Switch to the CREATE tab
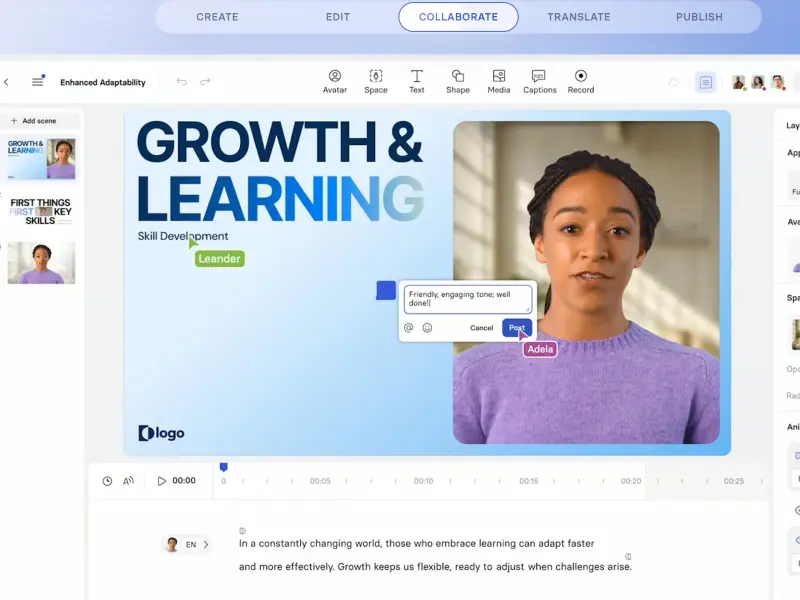Screen dimensions: 800x600 click(217, 17)
